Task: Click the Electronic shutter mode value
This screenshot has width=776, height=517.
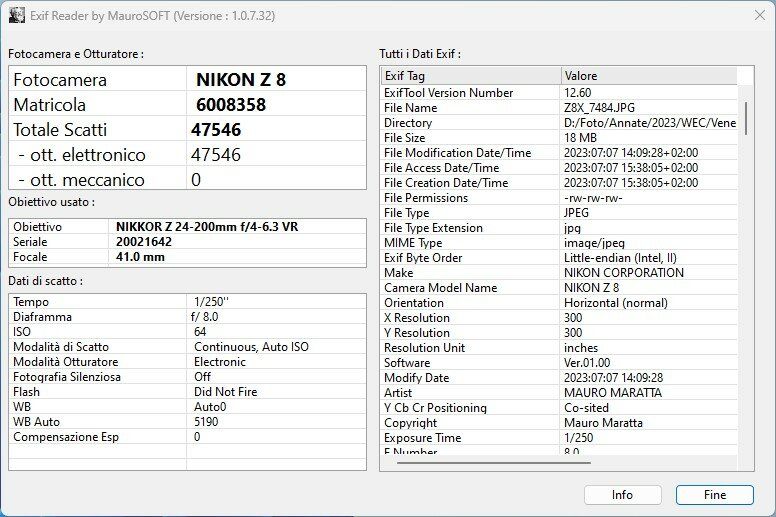Action: pyautogui.click(x=220, y=362)
